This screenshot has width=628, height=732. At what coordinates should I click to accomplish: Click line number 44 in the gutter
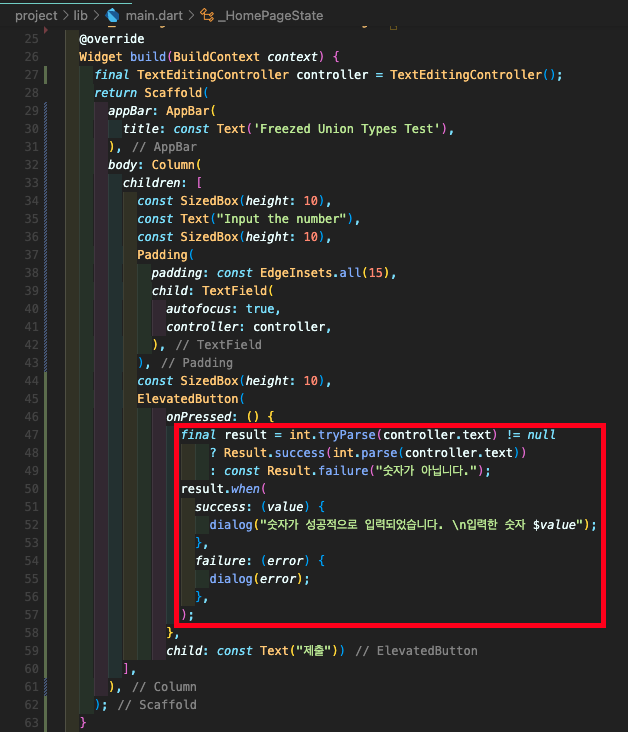(x=31, y=381)
